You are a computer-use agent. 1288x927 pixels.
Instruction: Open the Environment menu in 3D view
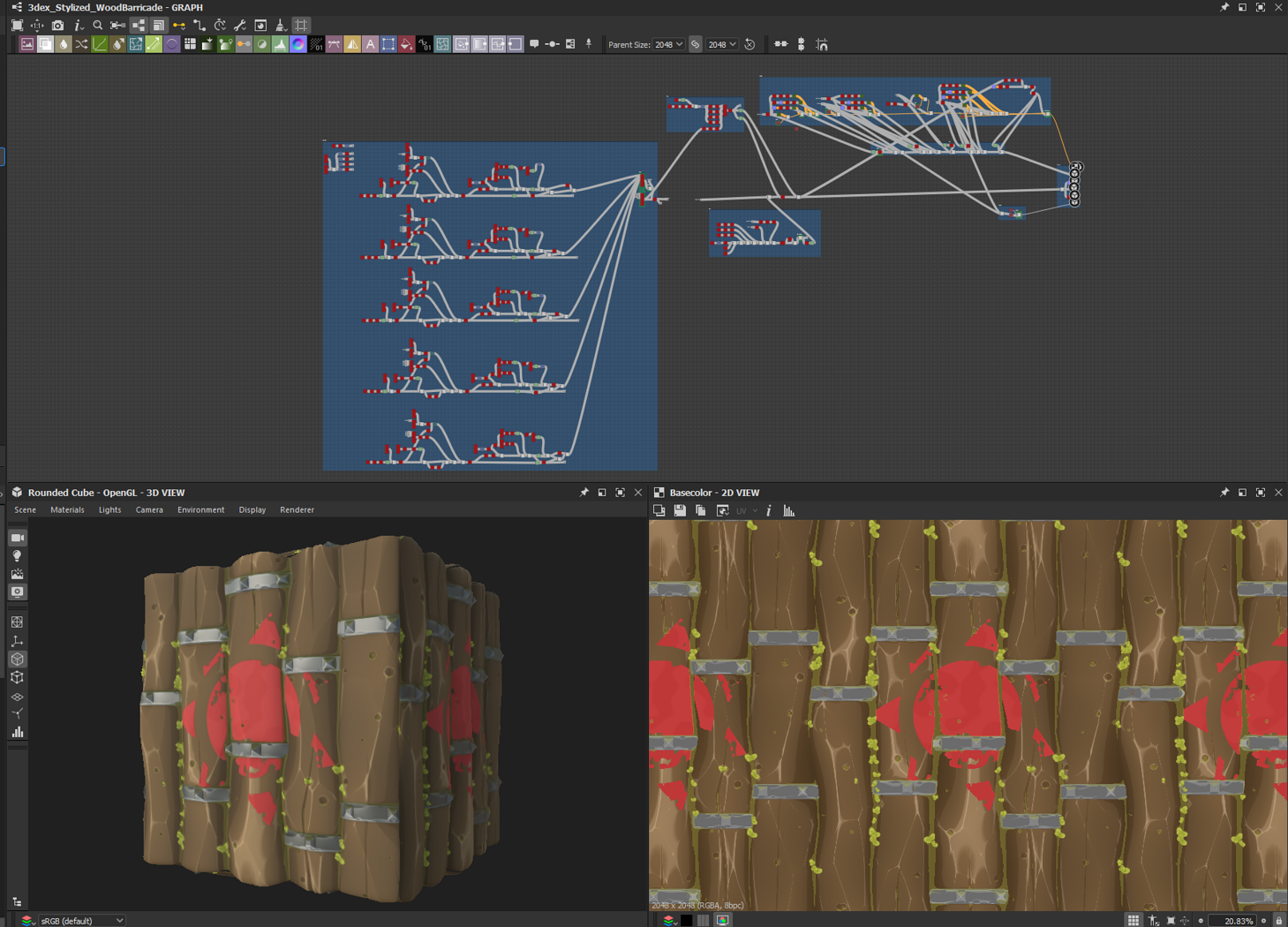coord(200,509)
